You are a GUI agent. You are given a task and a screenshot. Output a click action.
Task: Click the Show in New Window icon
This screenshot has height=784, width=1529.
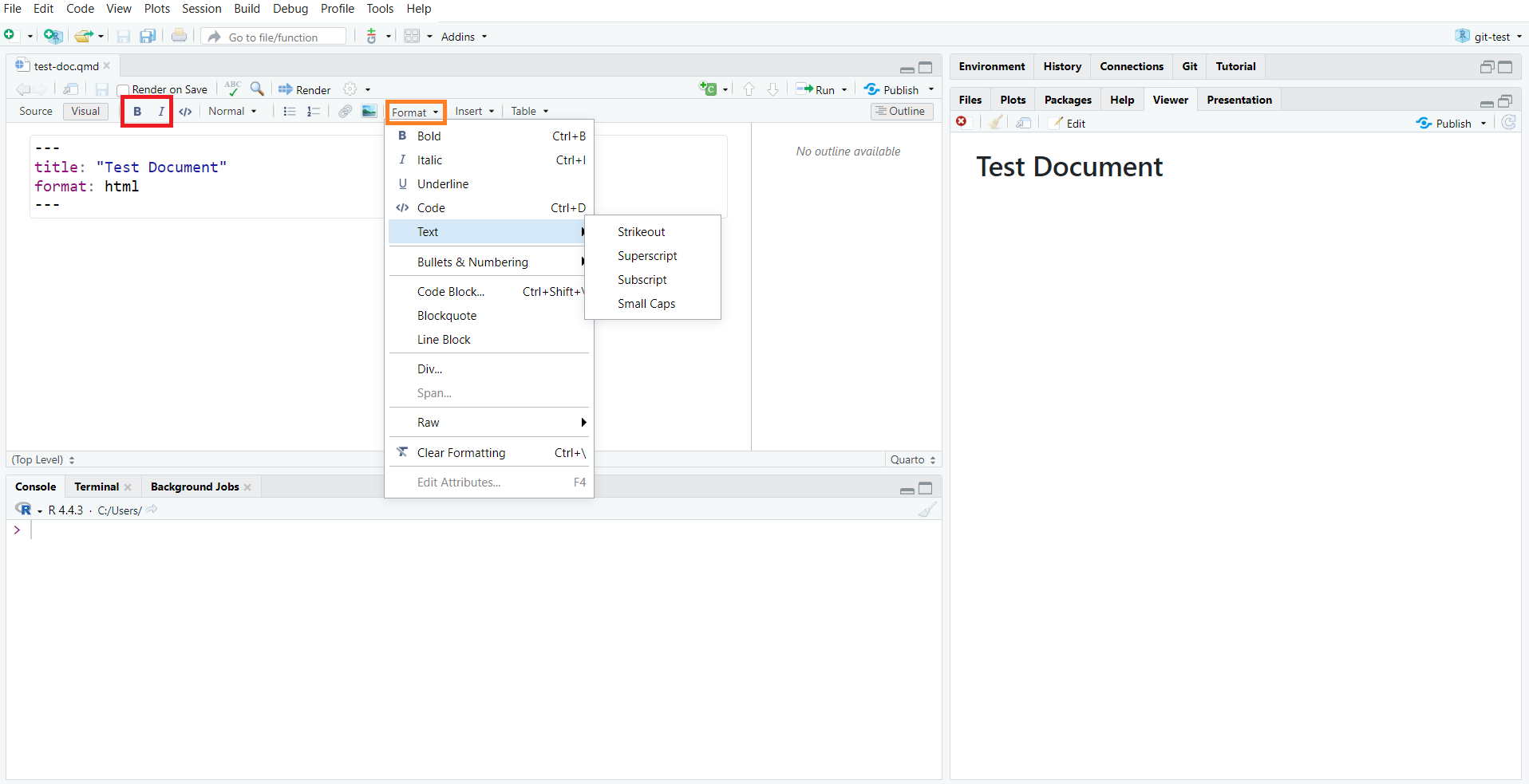pos(71,89)
